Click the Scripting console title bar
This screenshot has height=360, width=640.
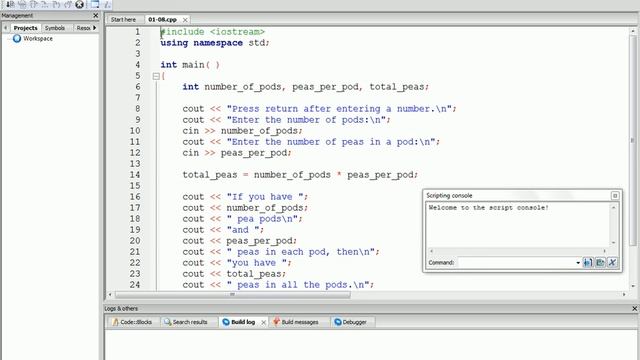[x=518, y=196]
